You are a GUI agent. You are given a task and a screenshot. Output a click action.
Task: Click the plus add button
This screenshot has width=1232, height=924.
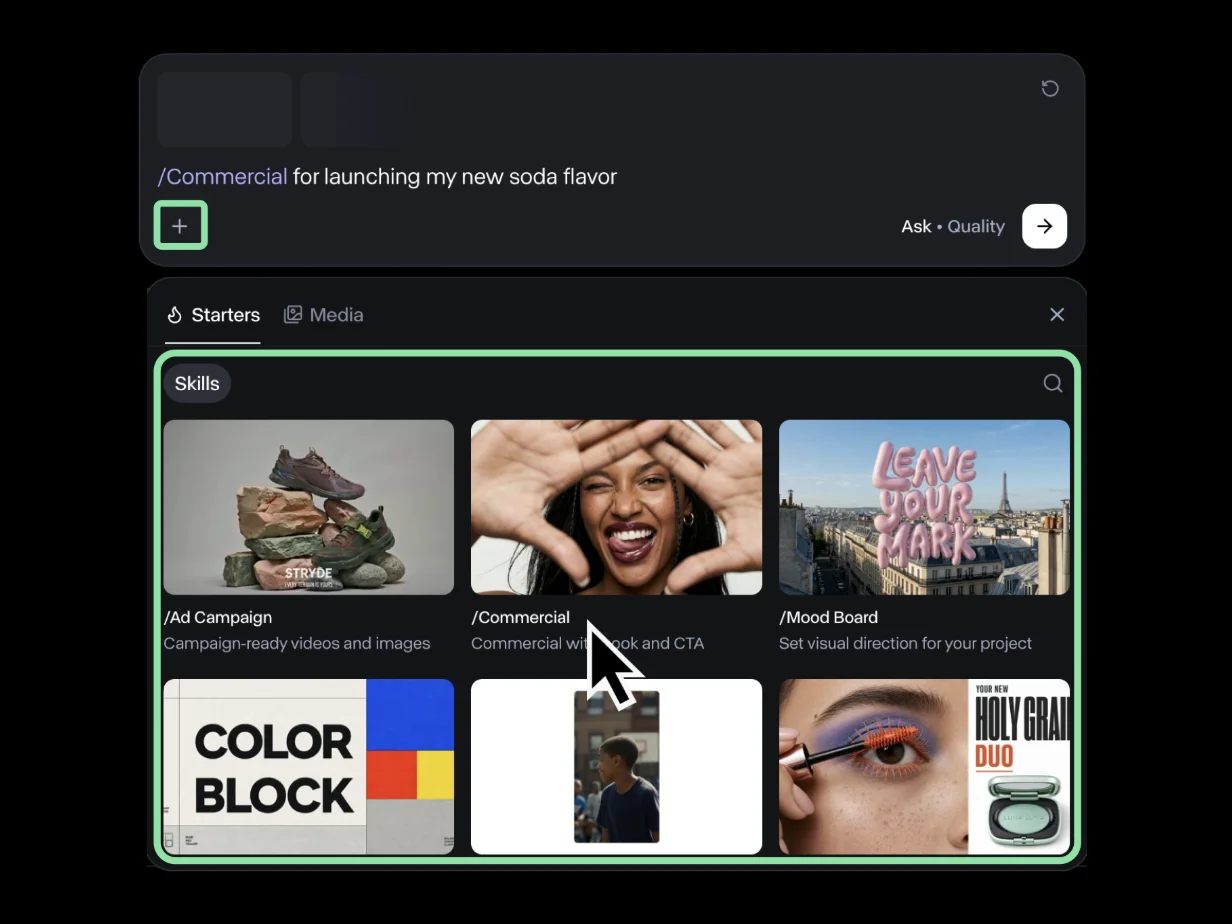(180, 226)
